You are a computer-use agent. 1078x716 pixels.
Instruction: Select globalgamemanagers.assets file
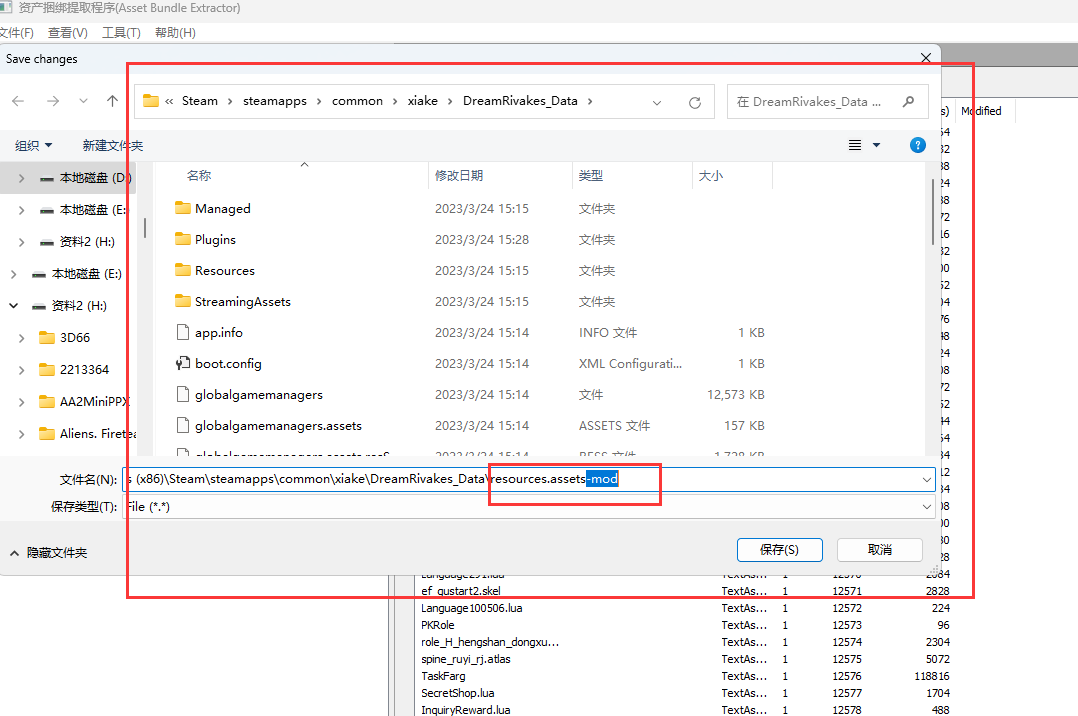coord(278,426)
